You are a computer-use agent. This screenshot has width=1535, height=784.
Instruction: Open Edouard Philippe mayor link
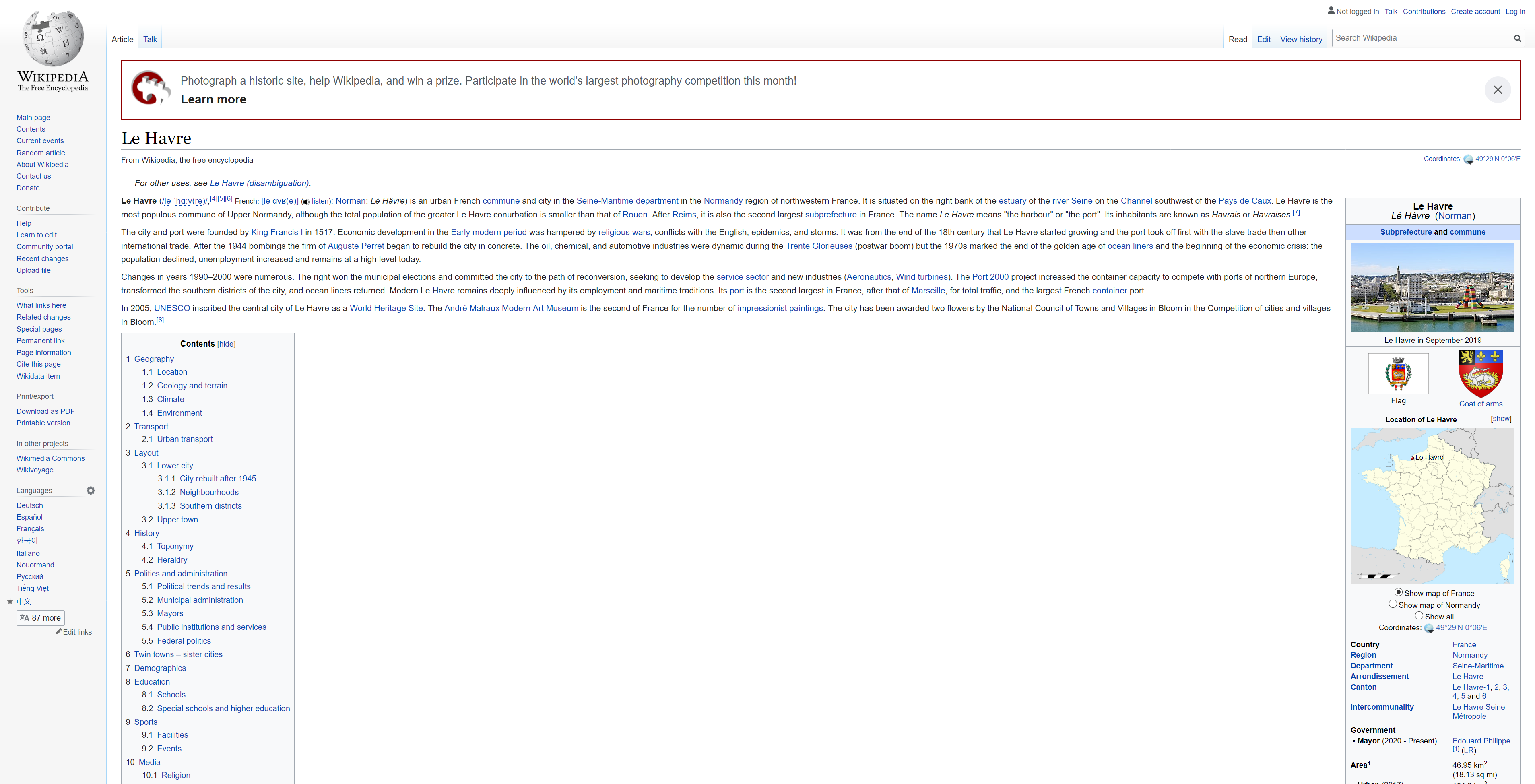[1481, 741]
